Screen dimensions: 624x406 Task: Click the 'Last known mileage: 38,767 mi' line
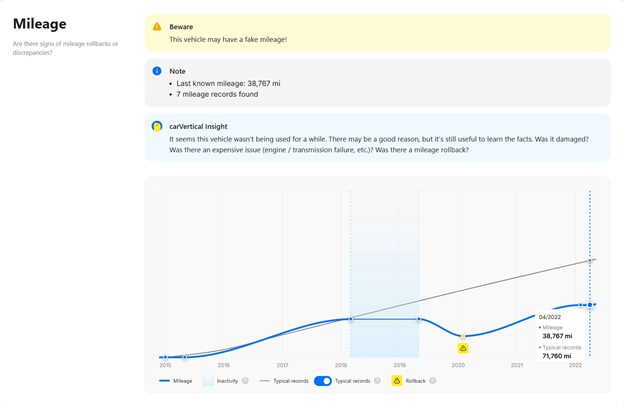(228, 84)
